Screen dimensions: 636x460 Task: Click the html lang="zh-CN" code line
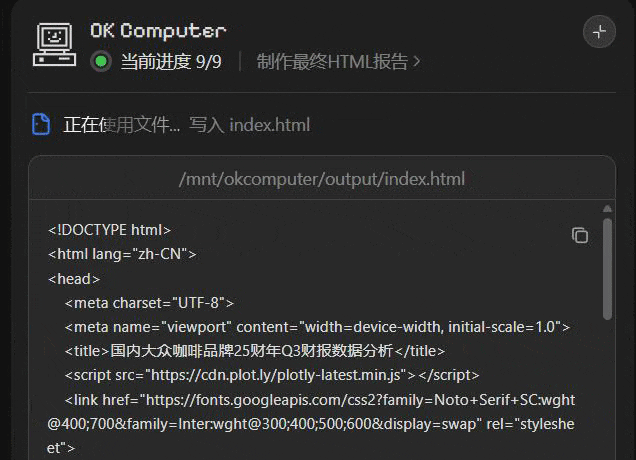122,254
